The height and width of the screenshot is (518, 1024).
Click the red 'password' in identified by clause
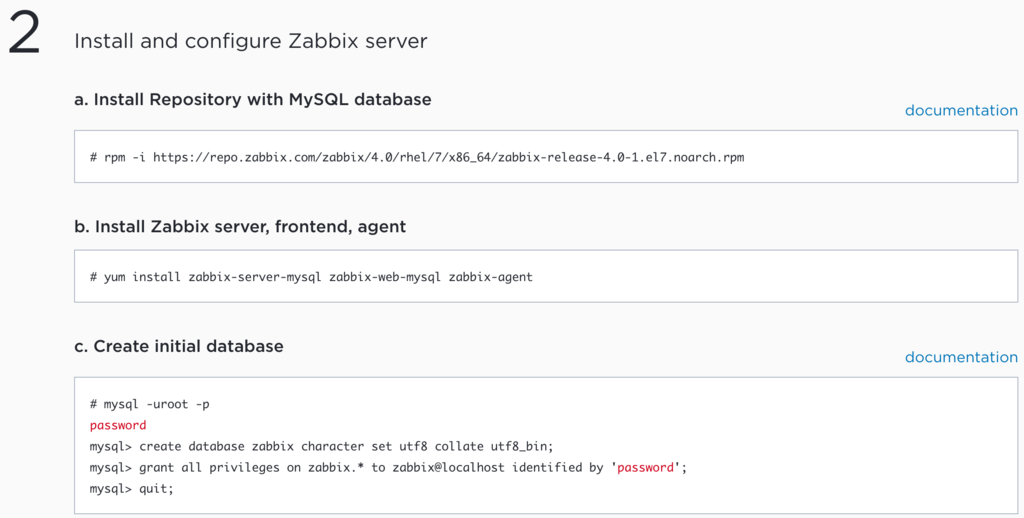point(645,467)
